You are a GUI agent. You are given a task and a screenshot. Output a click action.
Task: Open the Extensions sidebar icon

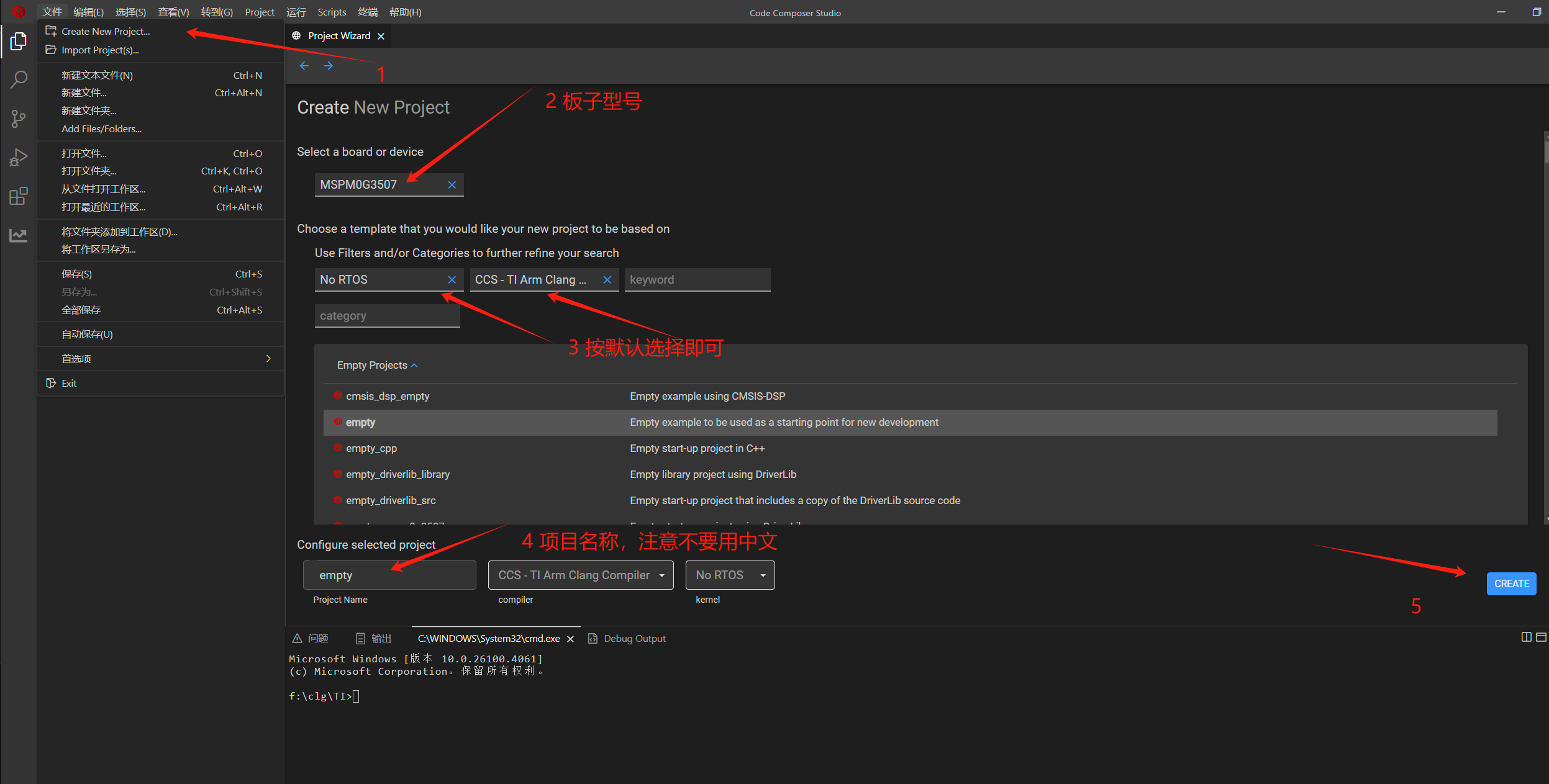pos(19,196)
